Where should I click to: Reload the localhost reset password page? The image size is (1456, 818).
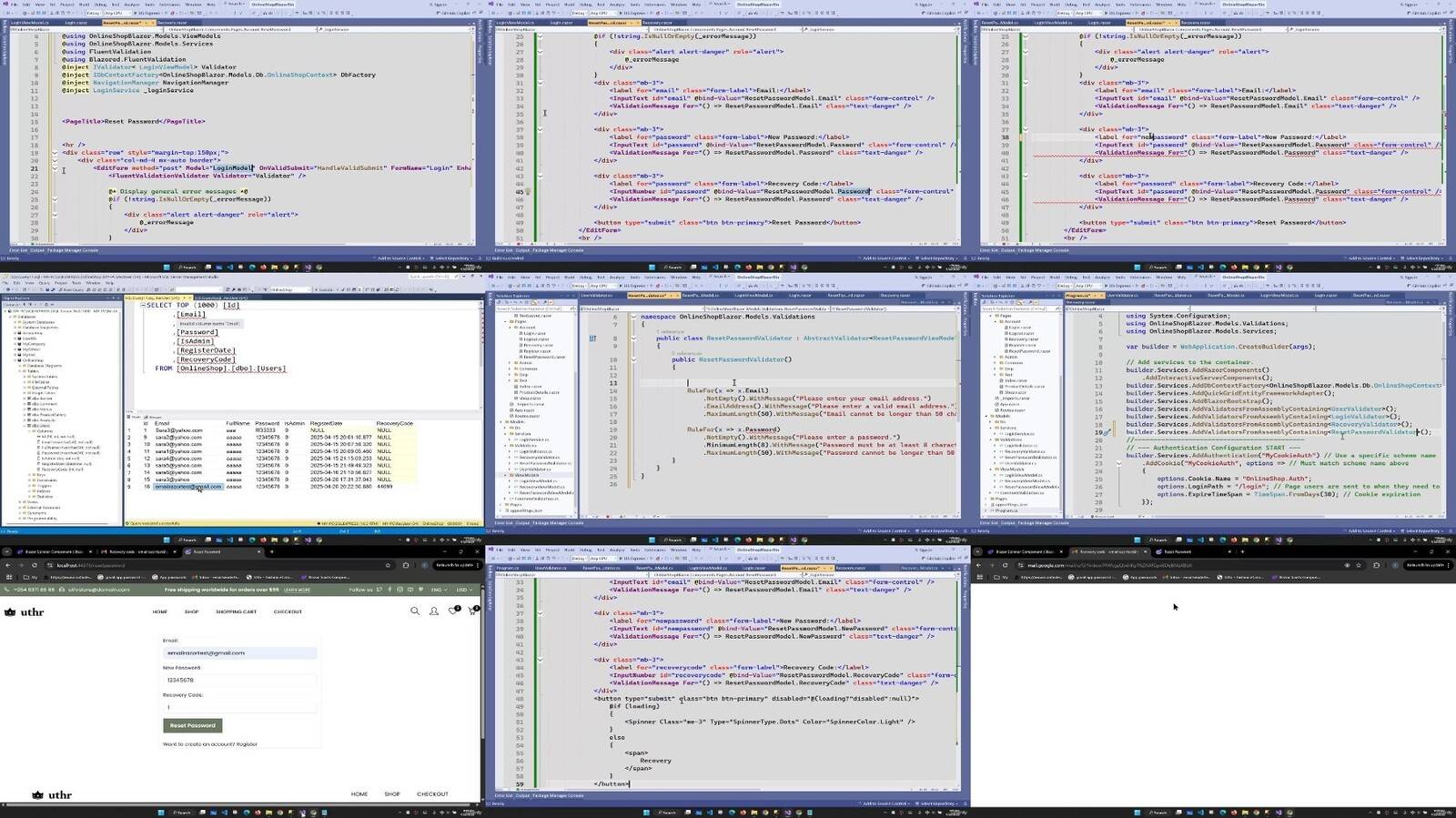(35, 565)
